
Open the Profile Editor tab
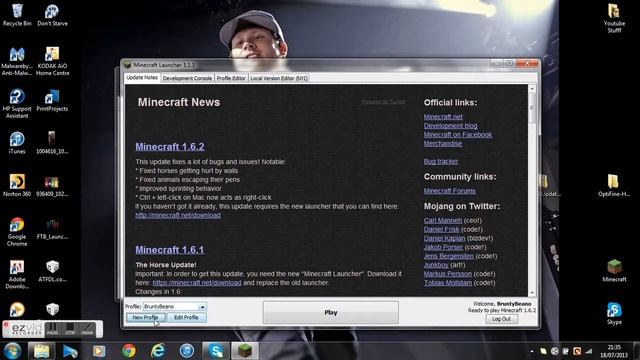[231, 78]
